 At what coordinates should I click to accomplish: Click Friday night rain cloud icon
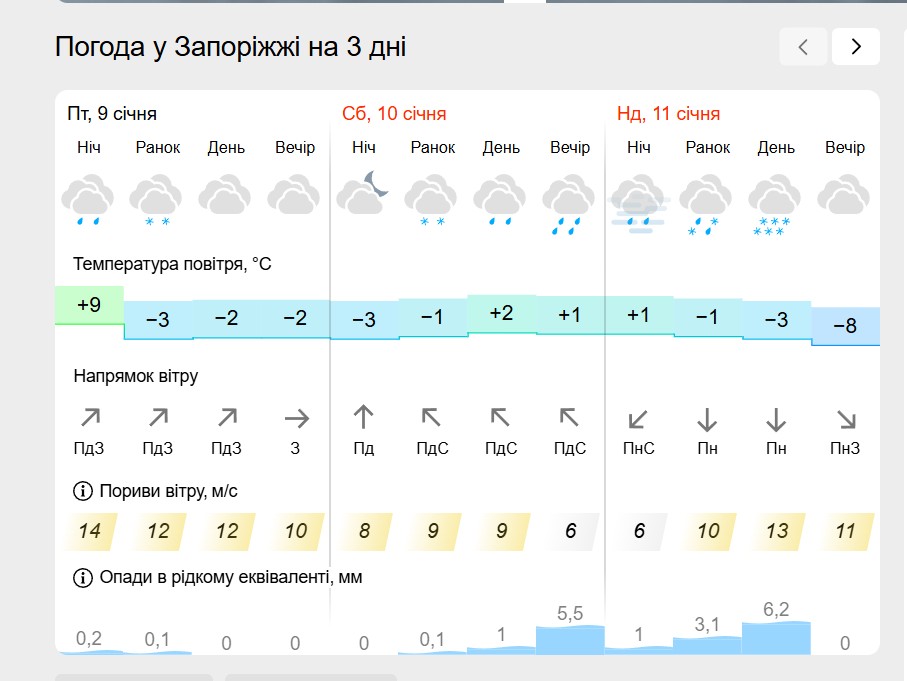89,198
